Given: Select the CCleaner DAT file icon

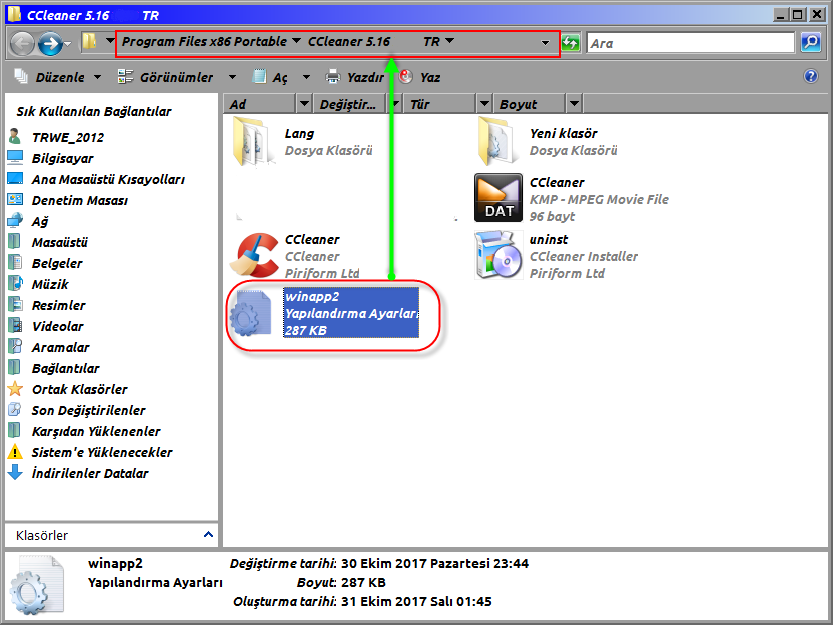Looking at the screenshot, I should (x=498, y=198).
